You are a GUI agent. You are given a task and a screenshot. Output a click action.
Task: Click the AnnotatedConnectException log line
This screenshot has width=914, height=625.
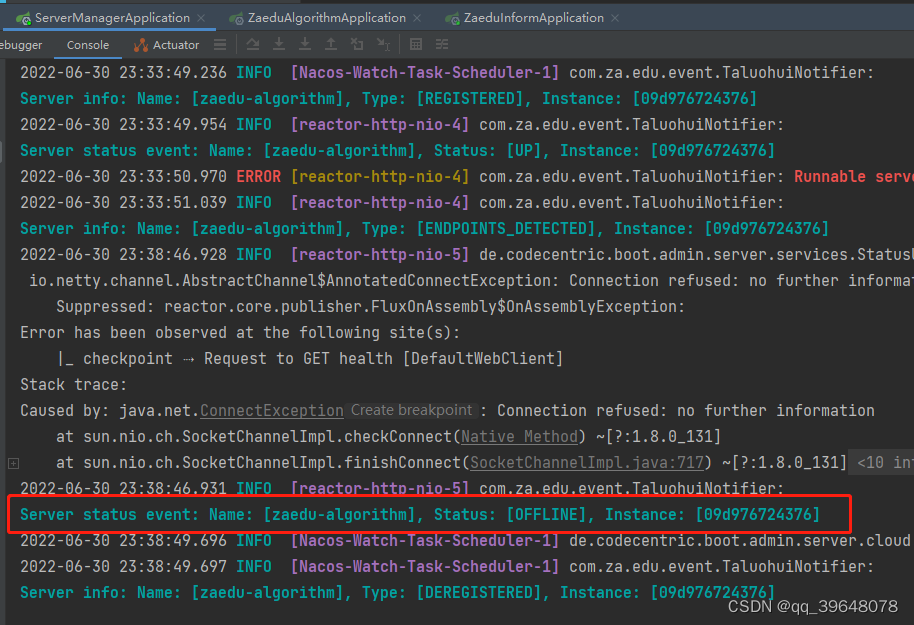point(471,281)
